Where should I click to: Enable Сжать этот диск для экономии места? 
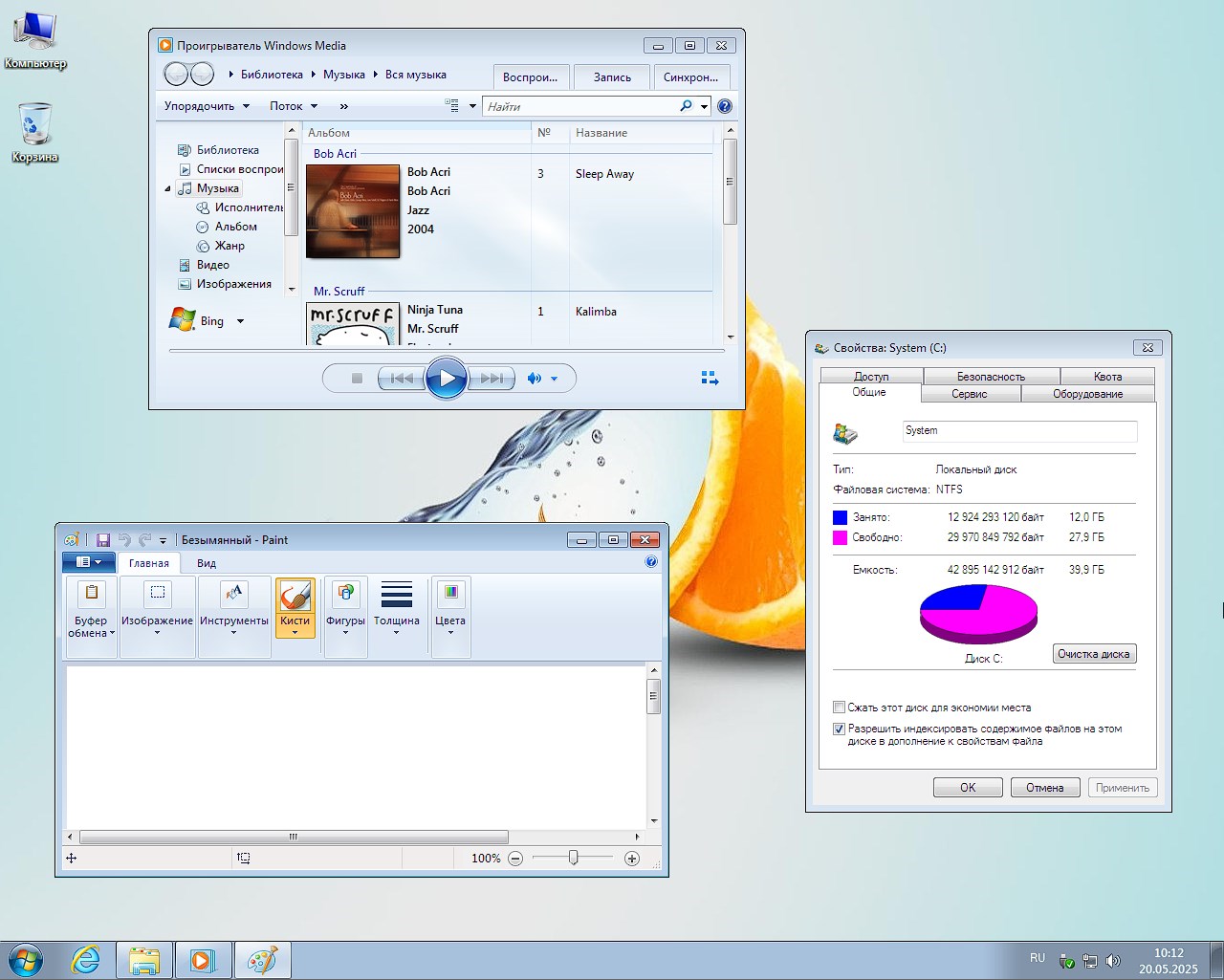pos(839,708)
